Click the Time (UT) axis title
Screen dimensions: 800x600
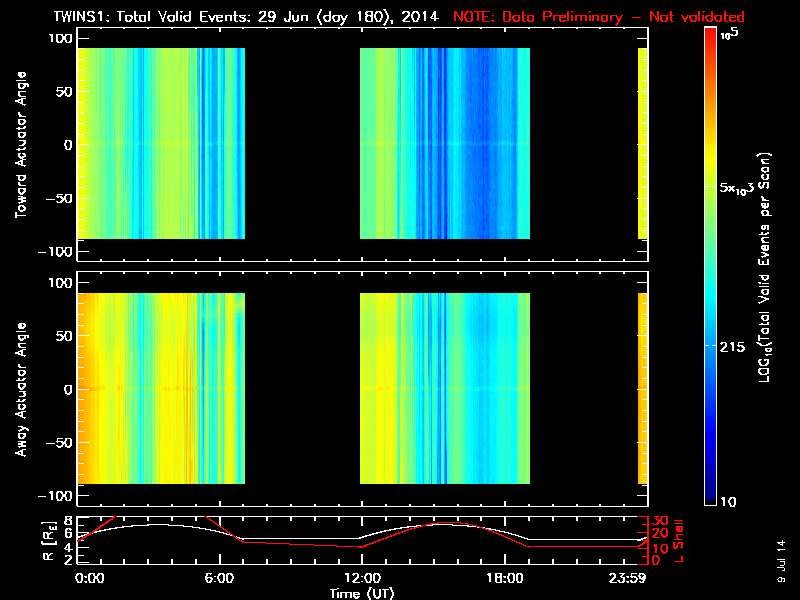click(362, 593)
